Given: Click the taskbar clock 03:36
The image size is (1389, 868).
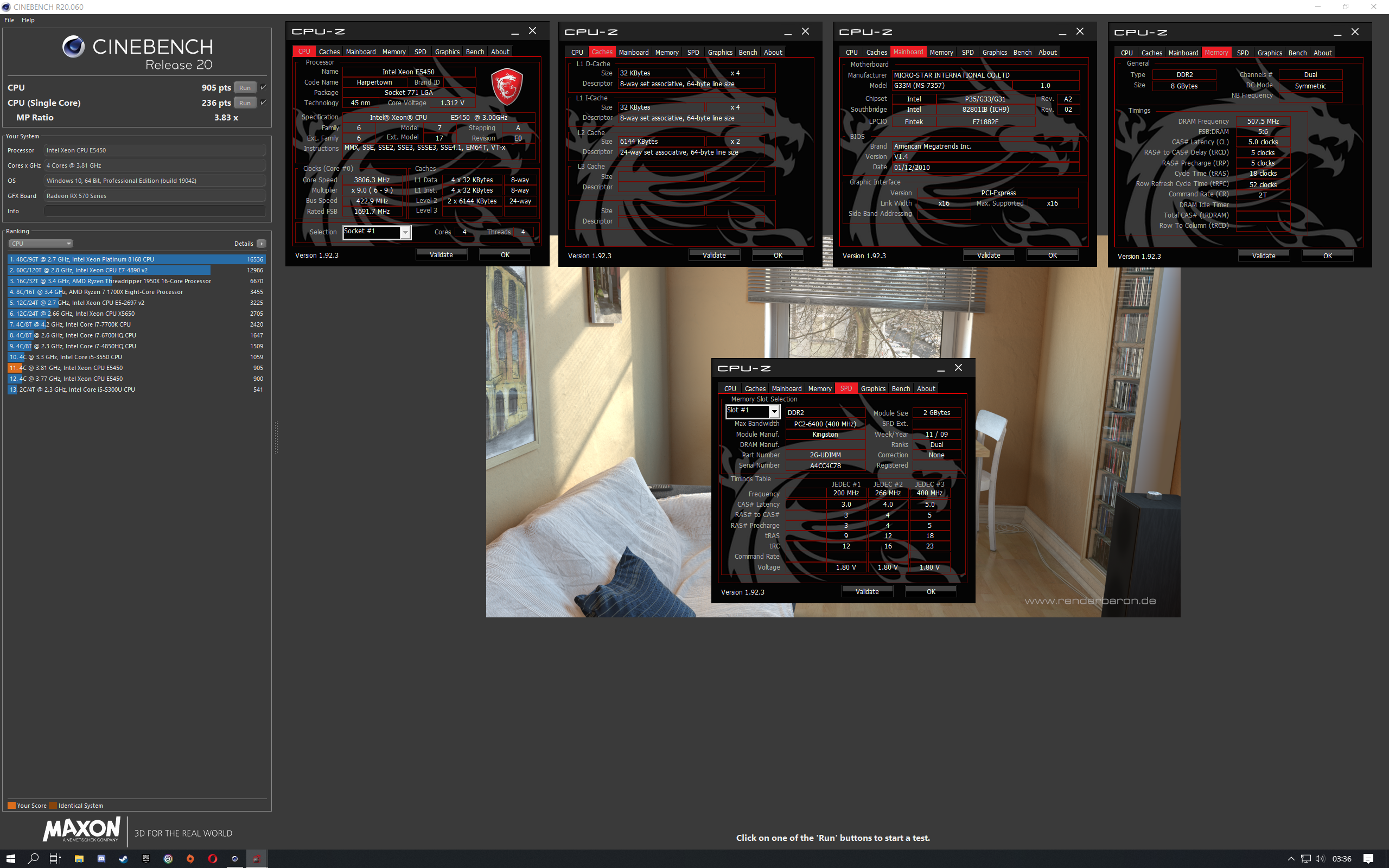Looking at the screenshot, I should tap(1341, 859).
